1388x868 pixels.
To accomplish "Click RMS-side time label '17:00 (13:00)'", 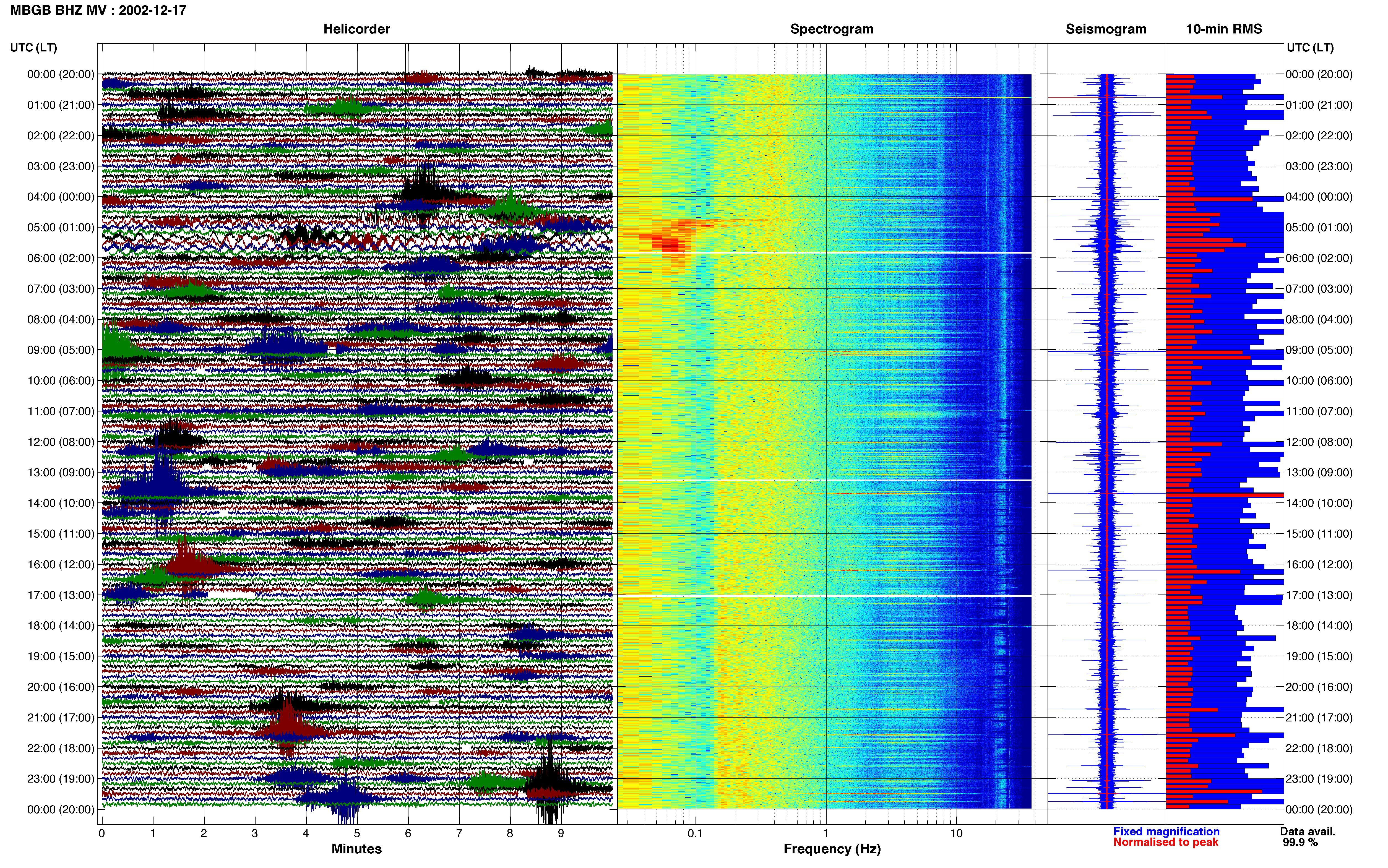I will pos(1319,595).
